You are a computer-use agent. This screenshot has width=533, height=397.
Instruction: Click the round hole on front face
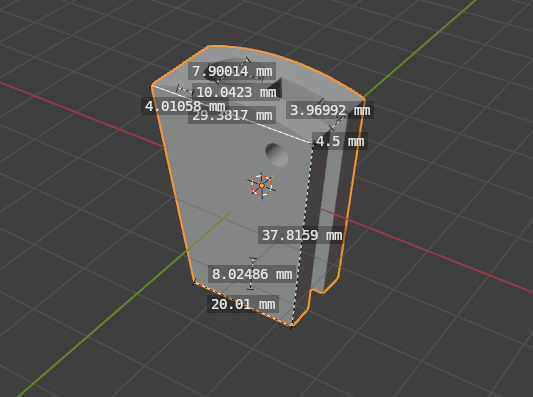(x=277, y=155)
